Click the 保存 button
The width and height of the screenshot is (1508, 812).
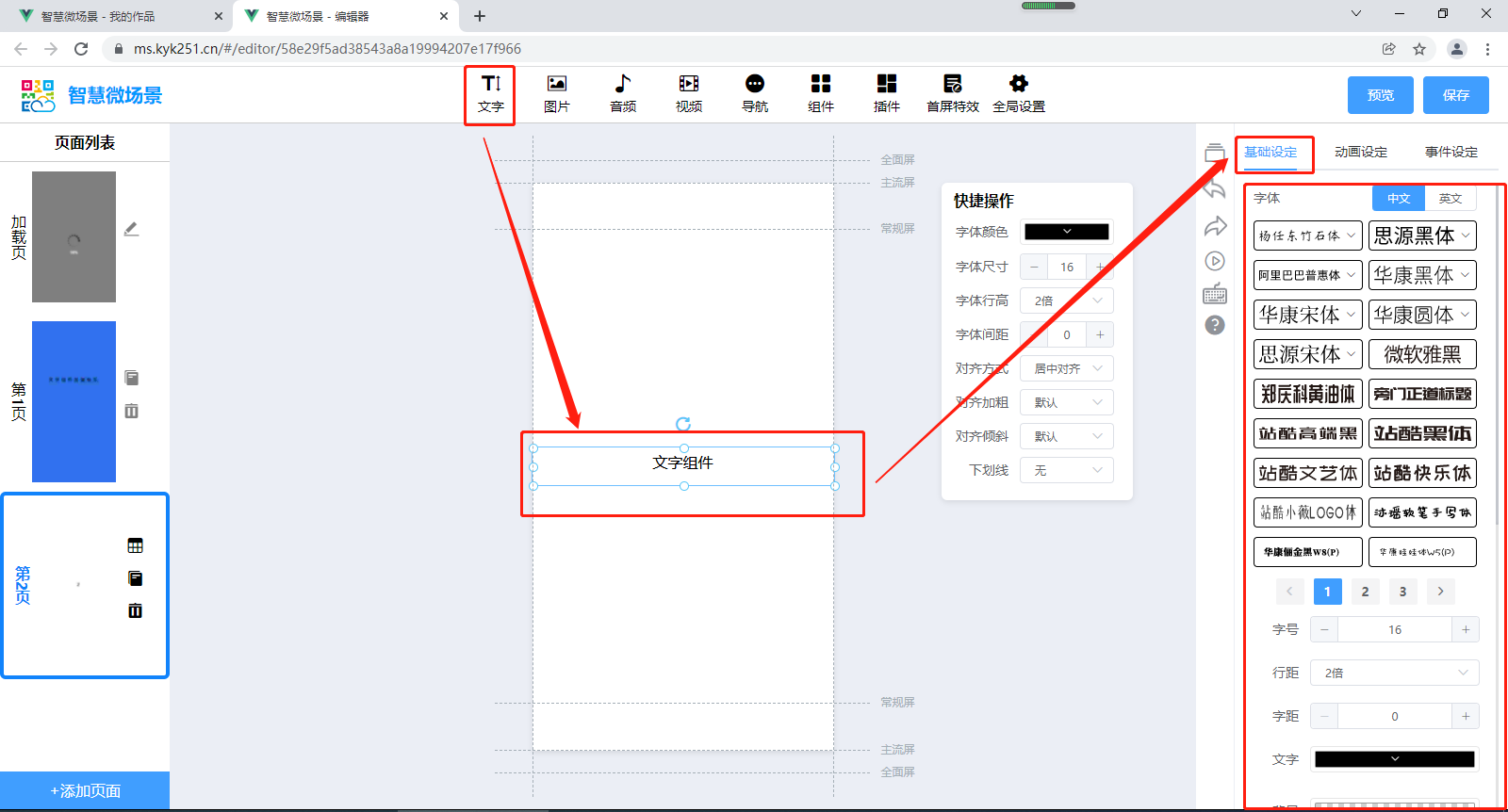coord(1455,95)
